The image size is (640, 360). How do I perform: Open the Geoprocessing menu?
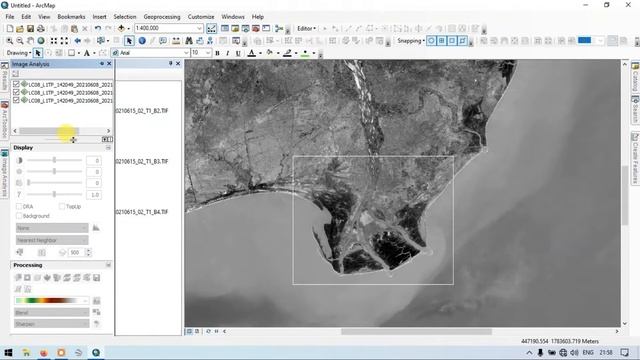coord(162,17)
